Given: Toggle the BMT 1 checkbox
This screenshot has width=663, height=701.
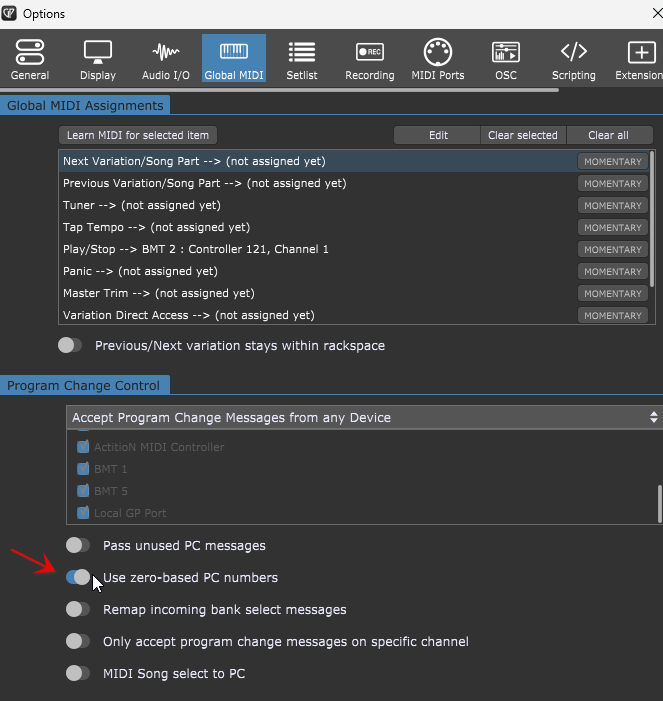Looking at the screenshot, I should 83,469.
